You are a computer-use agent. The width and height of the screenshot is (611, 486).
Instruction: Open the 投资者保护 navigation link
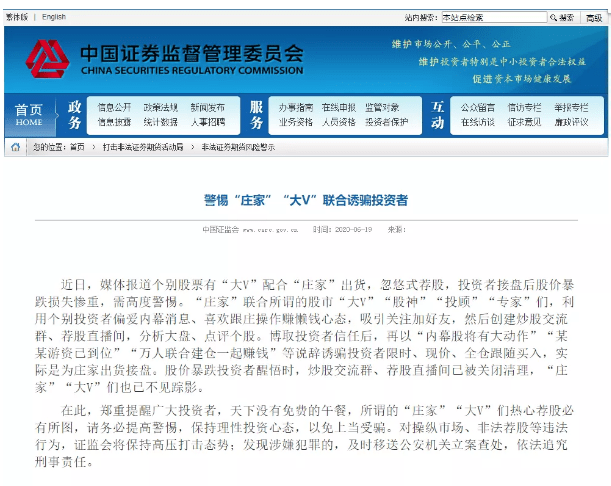tap(386, 122)
